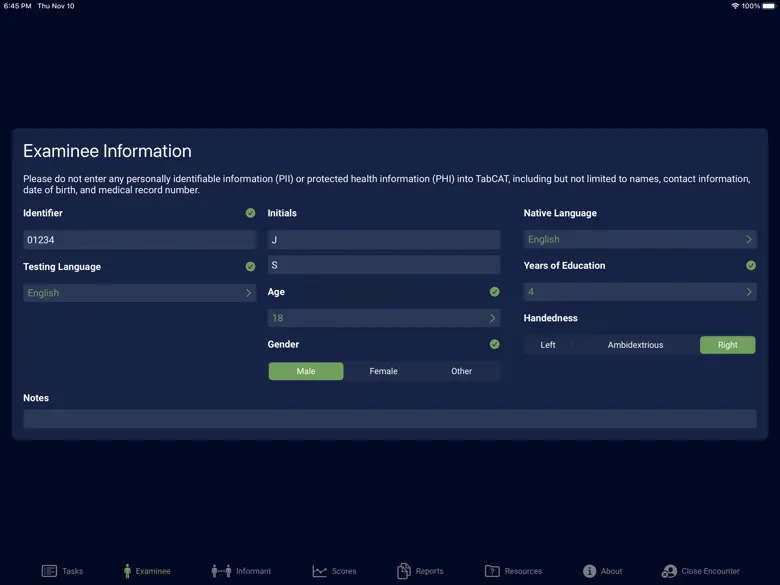Open the Reports documents icon
The image size is (780, 585).
[x=404, y=571]
